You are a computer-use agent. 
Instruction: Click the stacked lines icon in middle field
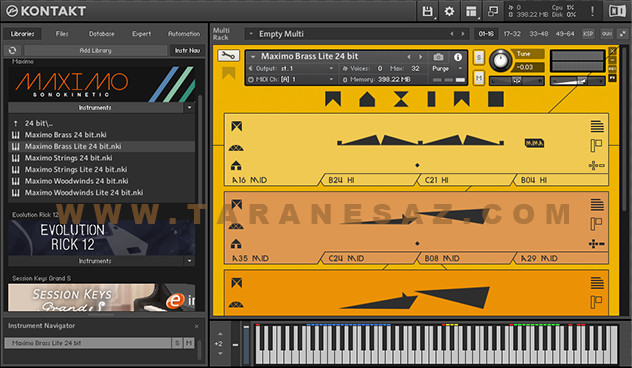pos(597,205)
